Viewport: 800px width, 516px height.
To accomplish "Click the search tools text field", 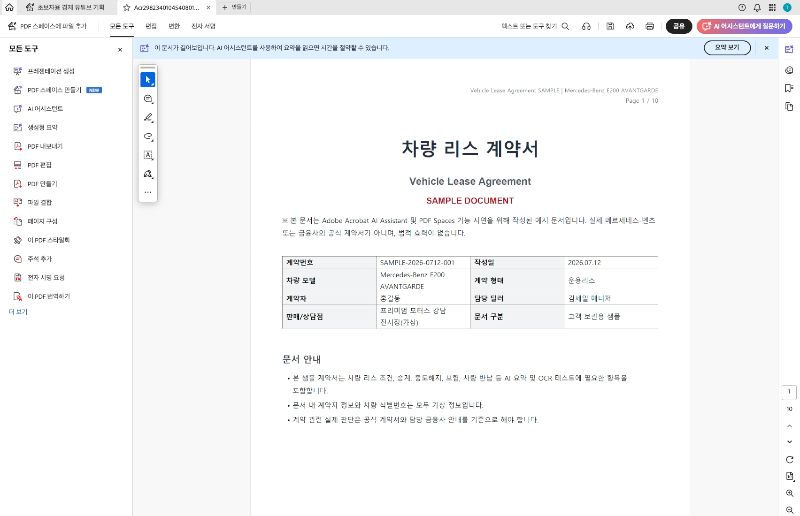I will pyautogui.click(x=529, y=26).
